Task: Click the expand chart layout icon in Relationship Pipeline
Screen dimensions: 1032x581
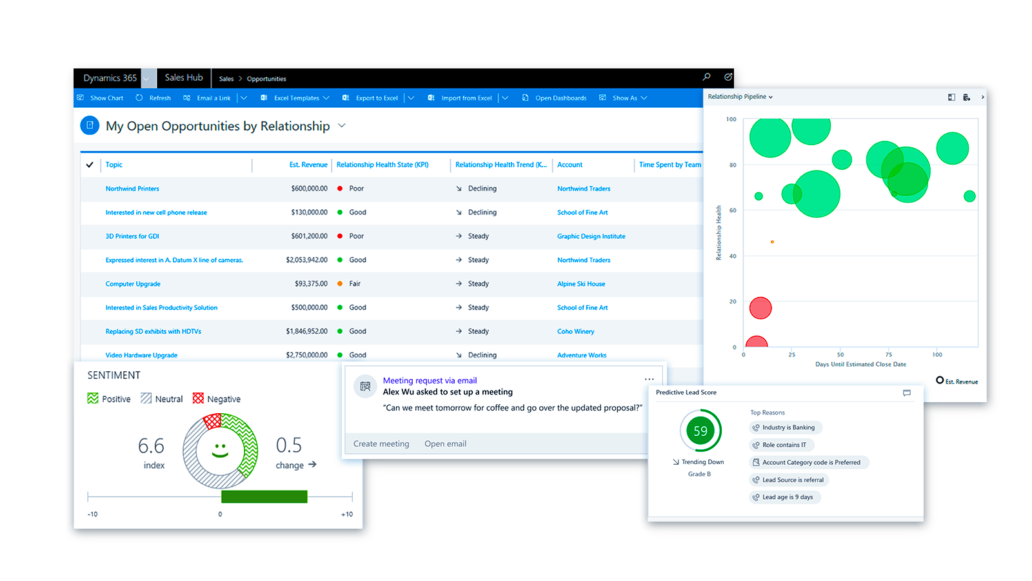Action: pos(951,97)
